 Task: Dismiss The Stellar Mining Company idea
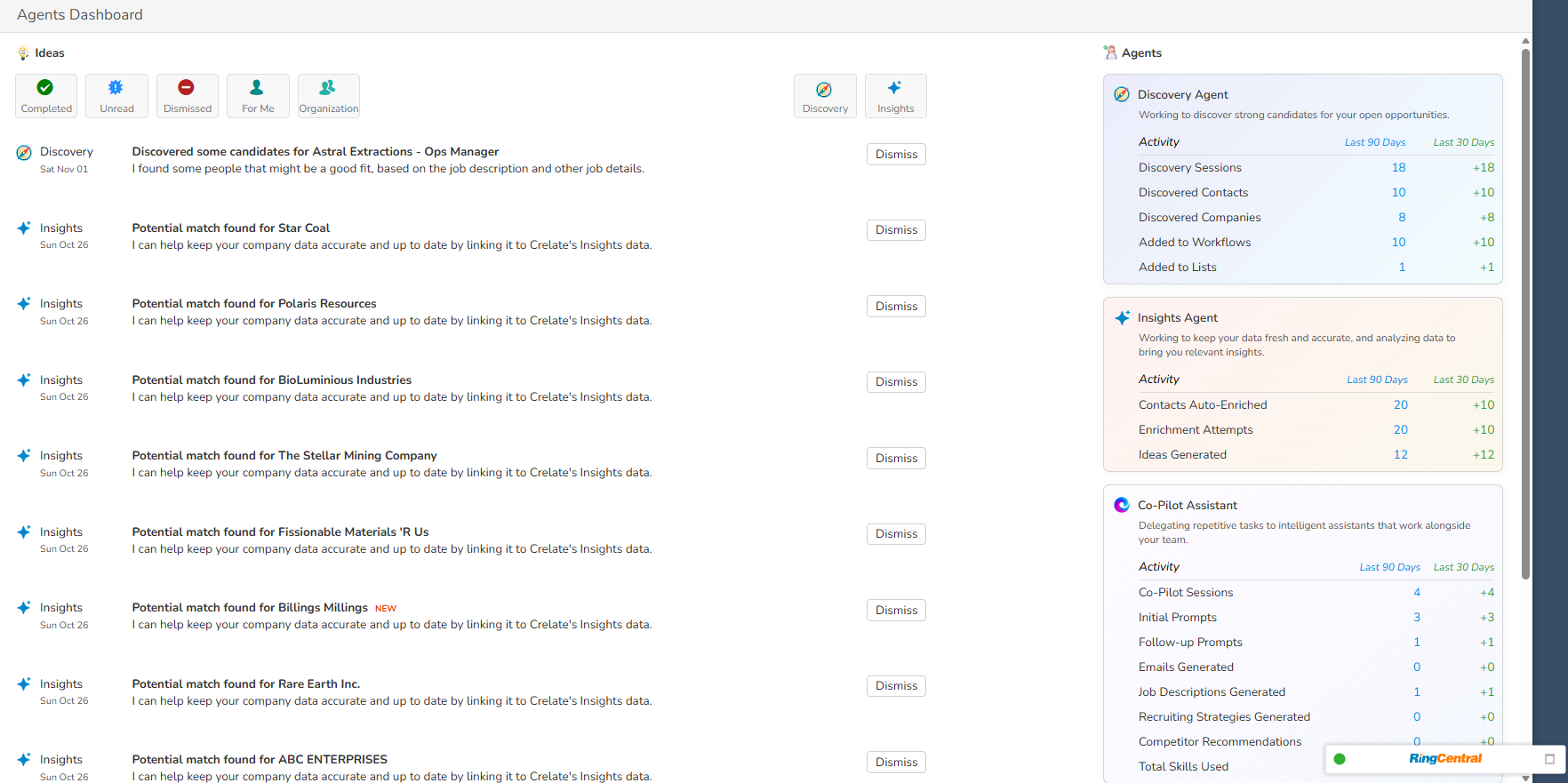pyautogui.click(x=896, y=458)
